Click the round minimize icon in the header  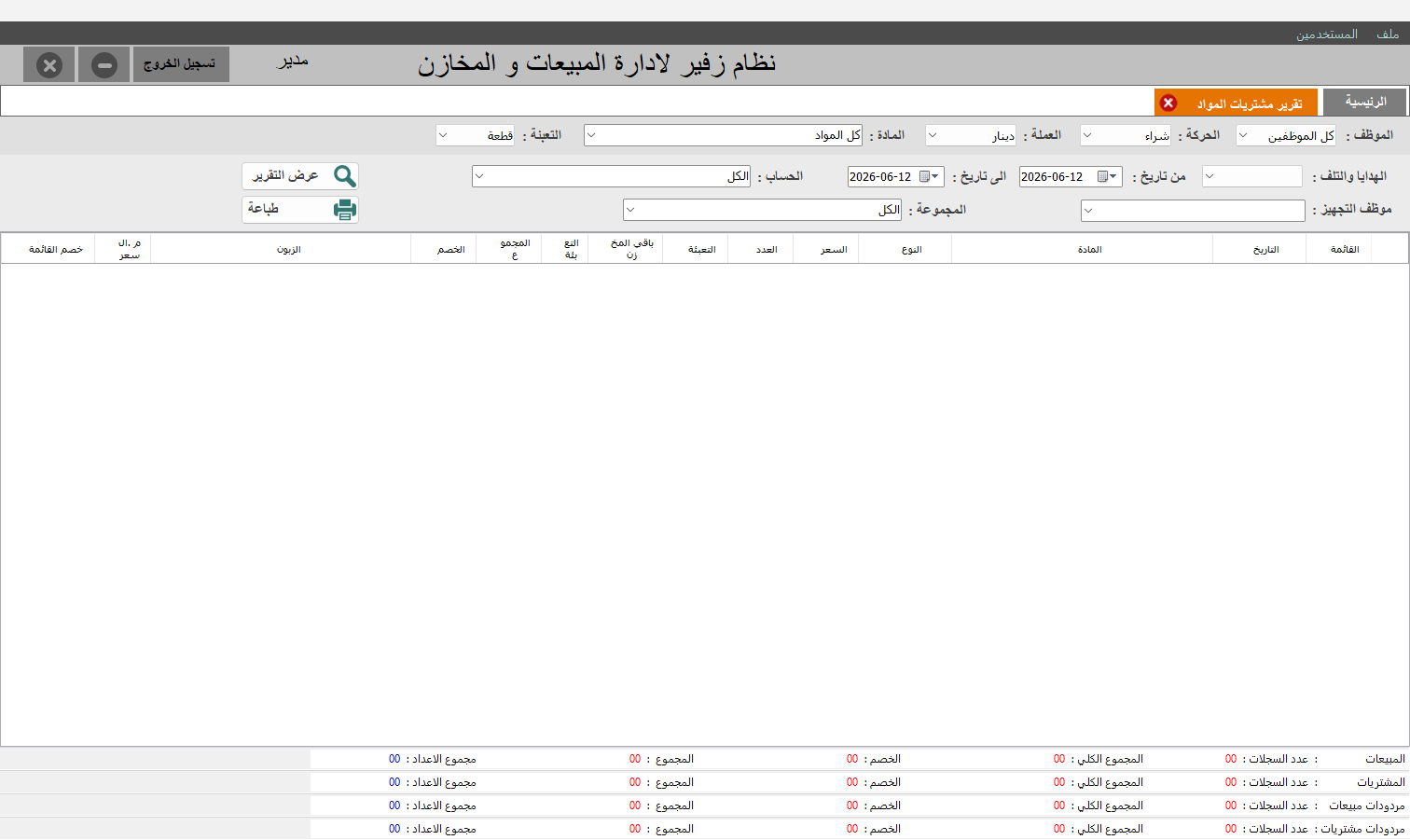click(104, 65)
